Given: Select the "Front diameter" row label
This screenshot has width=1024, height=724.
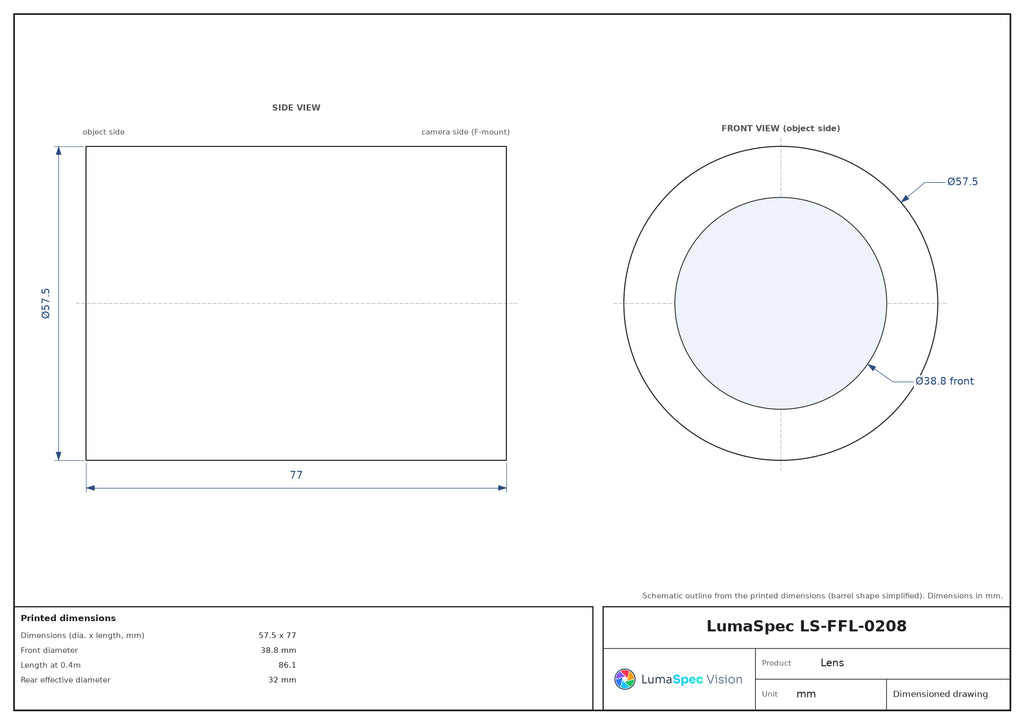Looking at the screenshot, I should pyautogui.click(x=49, y=650).
